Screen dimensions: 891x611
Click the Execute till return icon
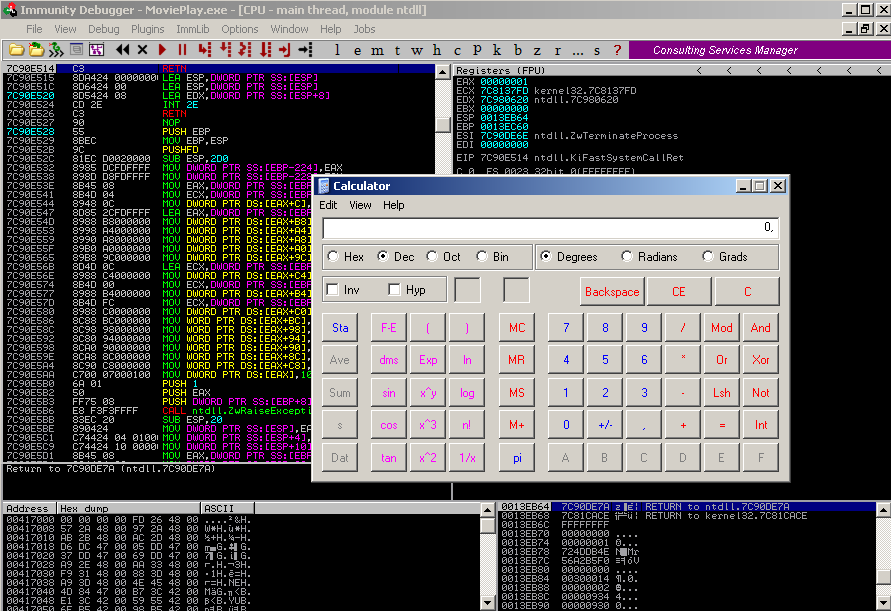[x=285, y=49]
